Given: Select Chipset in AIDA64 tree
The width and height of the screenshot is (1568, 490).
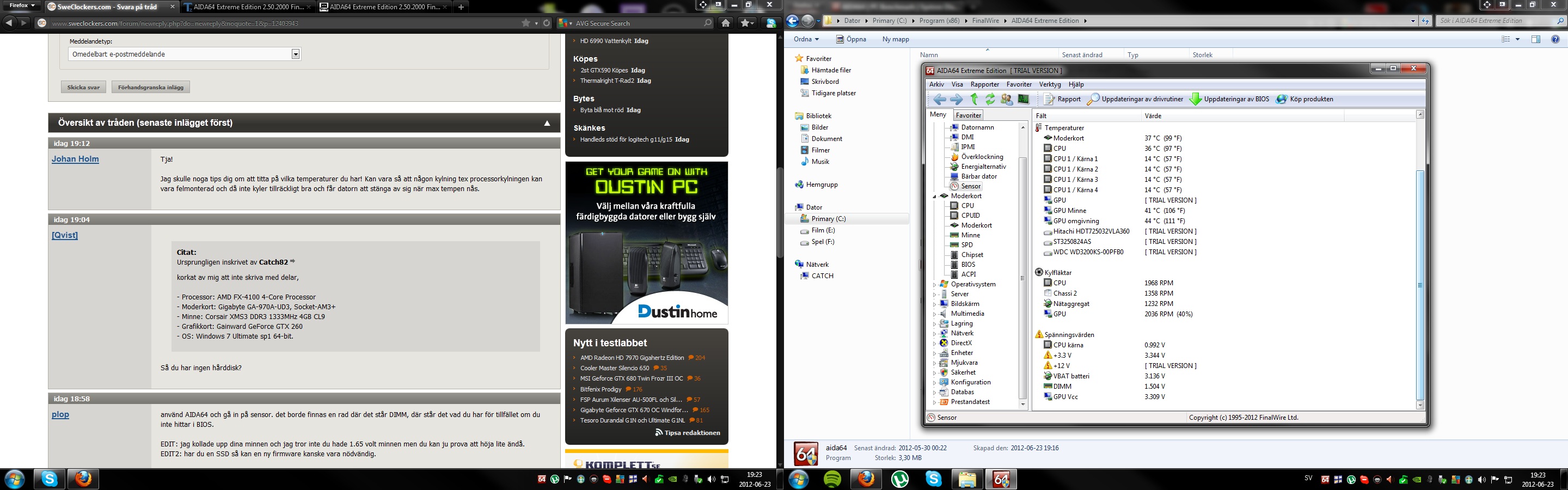Looking at the screenshot, I should pos(966,254).
